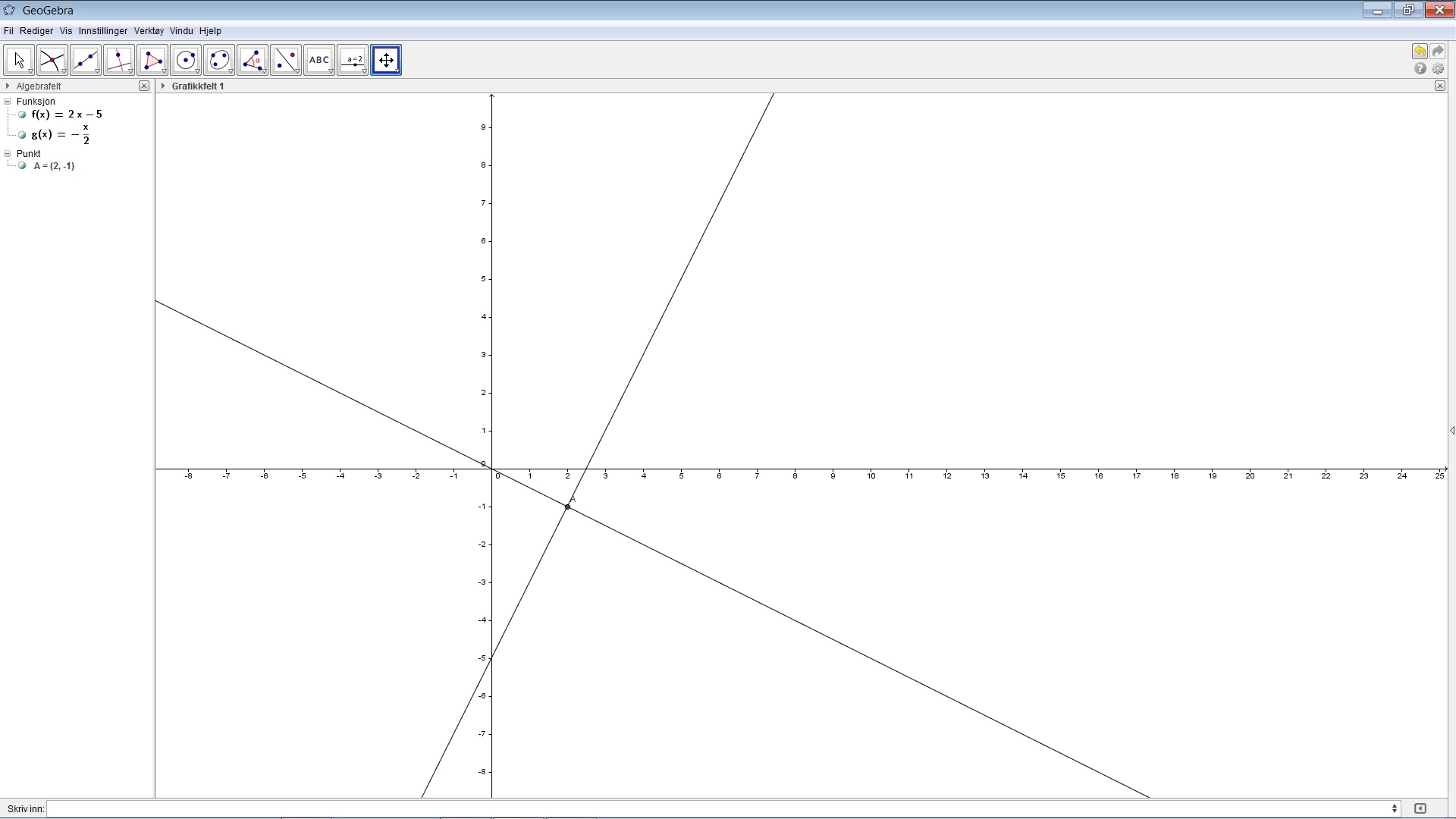Open input history arrows in input bar

[x=1395, y=808]
